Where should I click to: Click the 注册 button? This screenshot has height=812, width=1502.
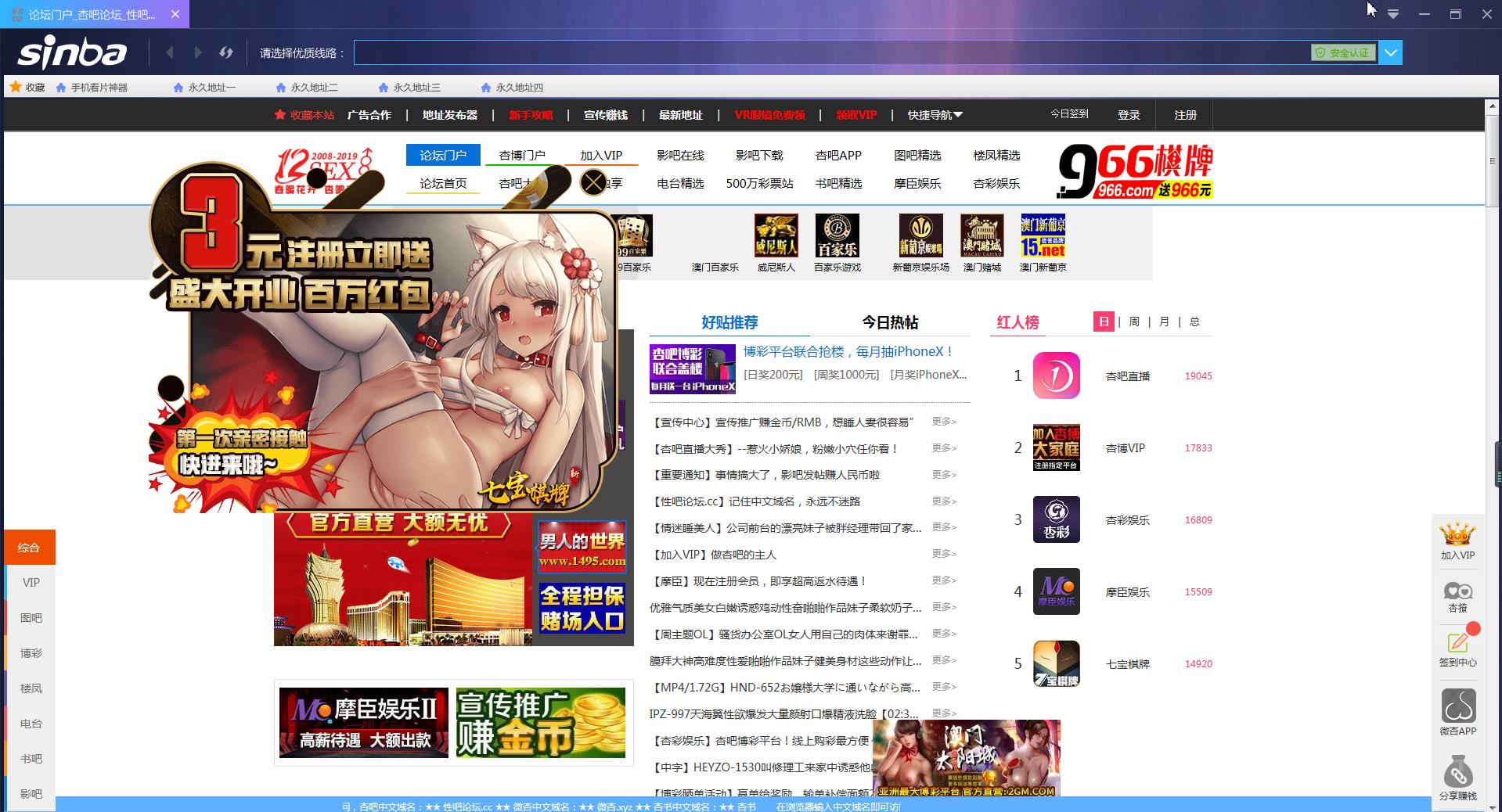click(1185, 115)
